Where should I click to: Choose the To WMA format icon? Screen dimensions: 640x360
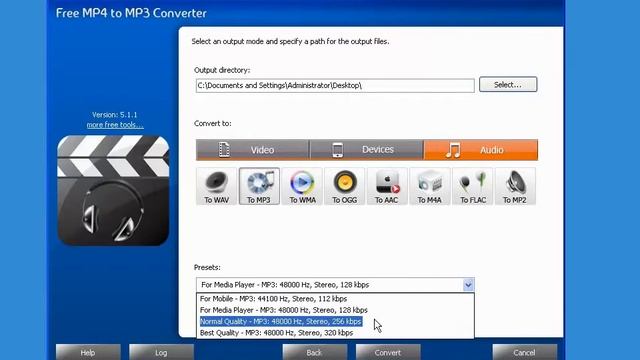pyautogui.click(x=302, y=186)
